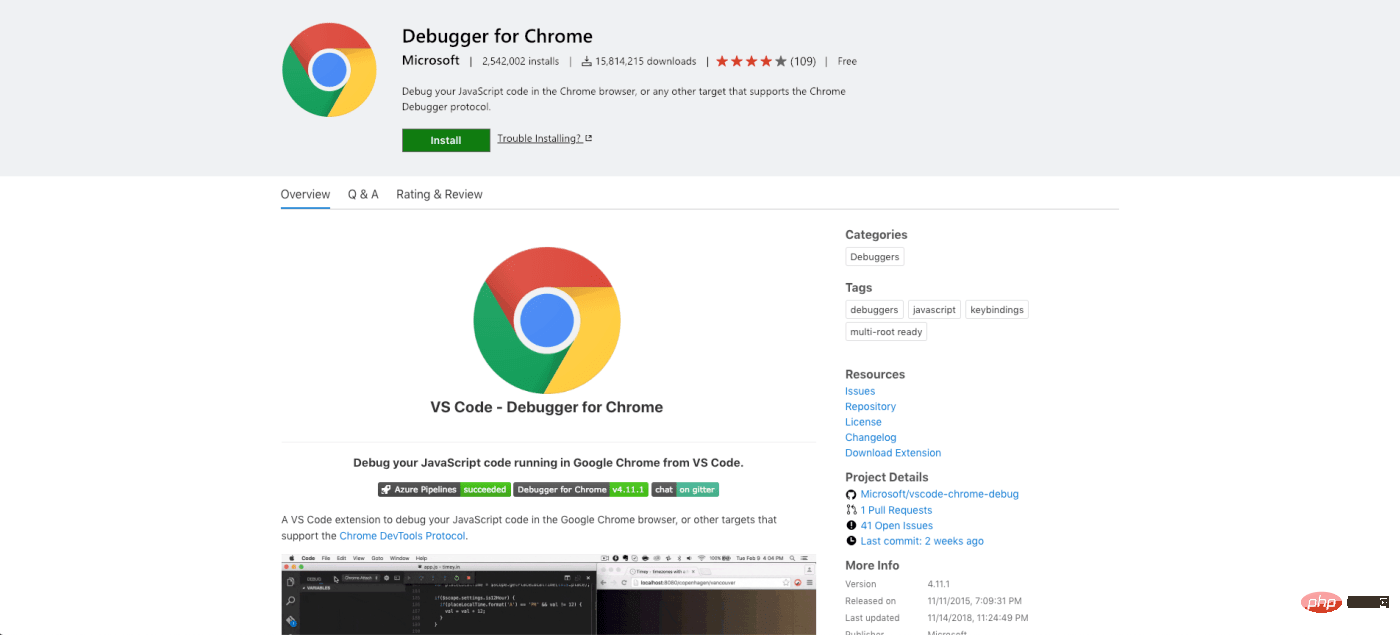1400x635 pixels.
Task: Click the Download Extension link under Resources
Action: [893, 452]
